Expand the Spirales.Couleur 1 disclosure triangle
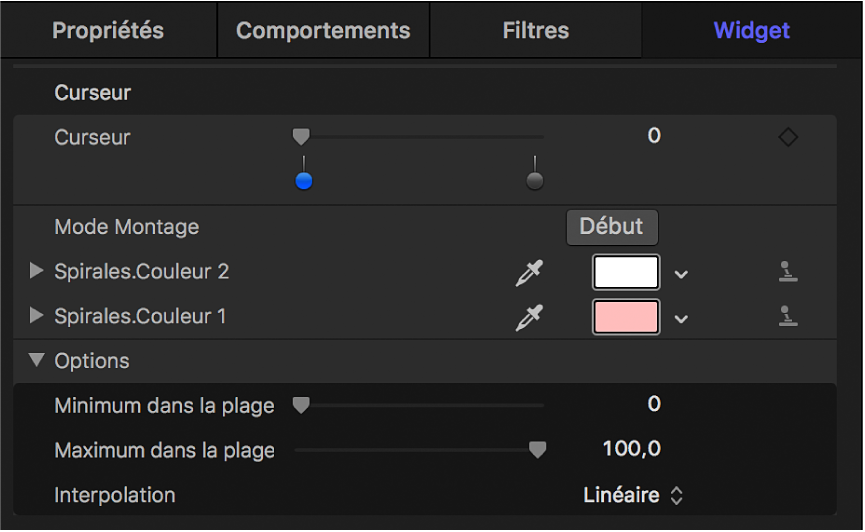 click(x=37, y=316)
